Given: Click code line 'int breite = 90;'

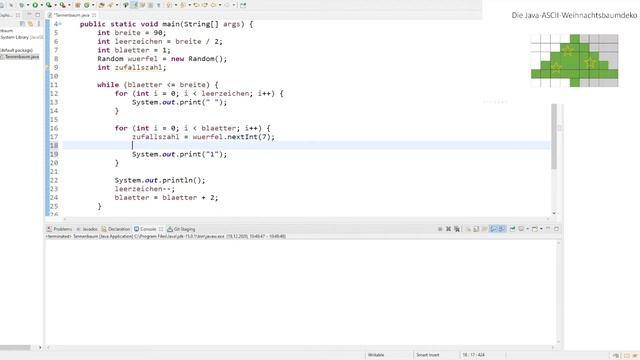Looking at the screenshot, I should coord(131,33).
